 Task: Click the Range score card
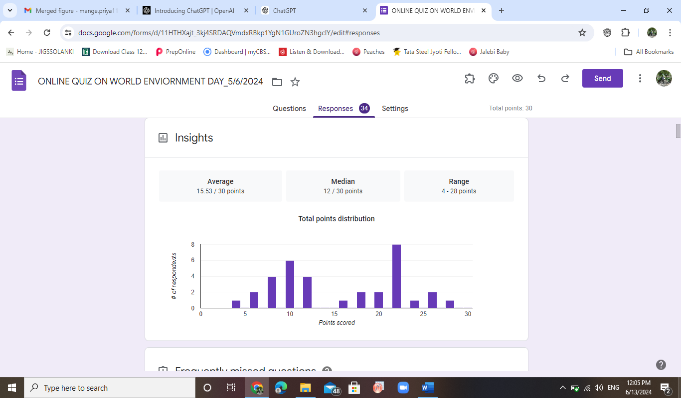click(x=459, y=186)
